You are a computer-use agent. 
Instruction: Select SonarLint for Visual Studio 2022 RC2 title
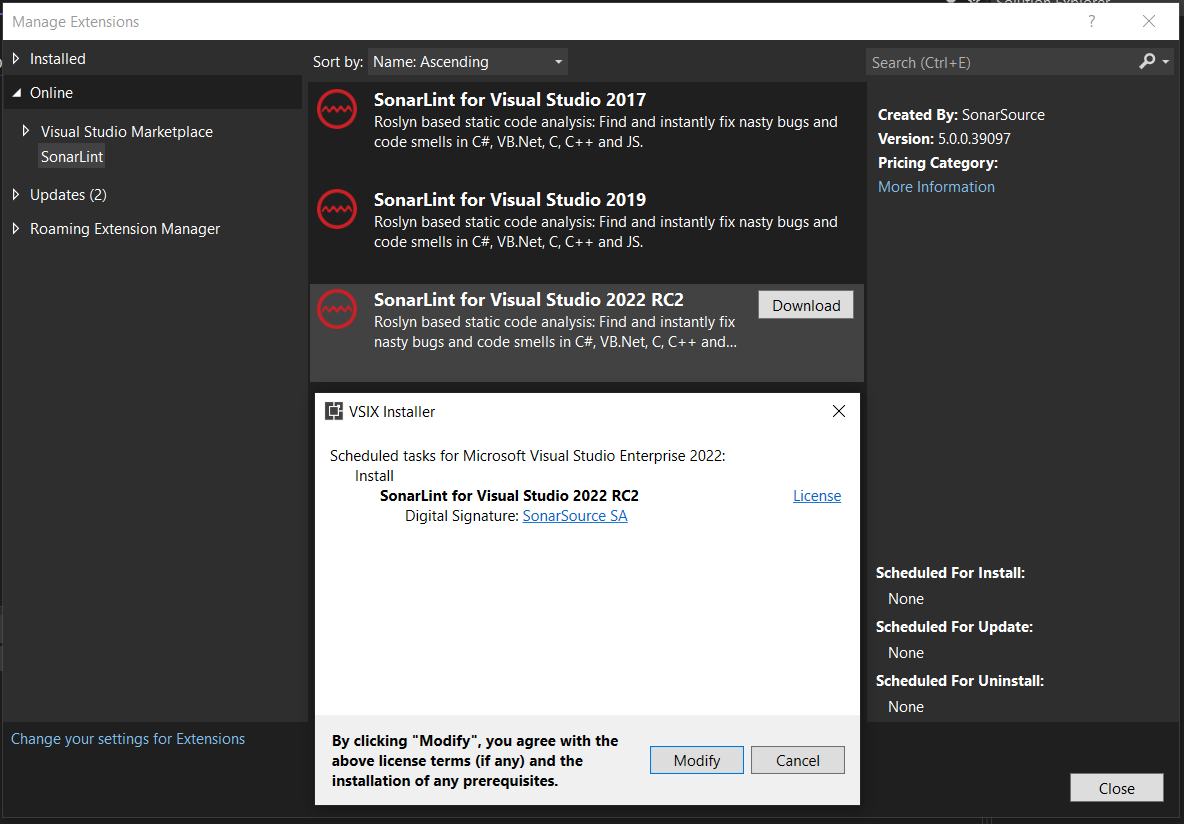[529, 300]
